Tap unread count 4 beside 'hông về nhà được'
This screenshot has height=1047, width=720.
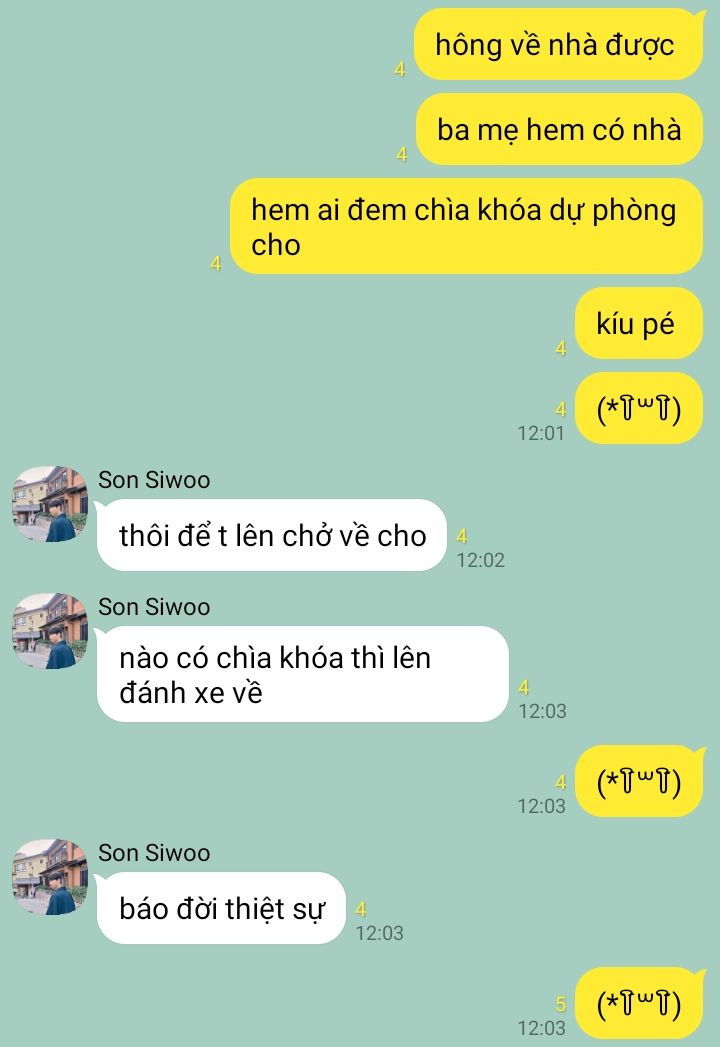point(399,69)
